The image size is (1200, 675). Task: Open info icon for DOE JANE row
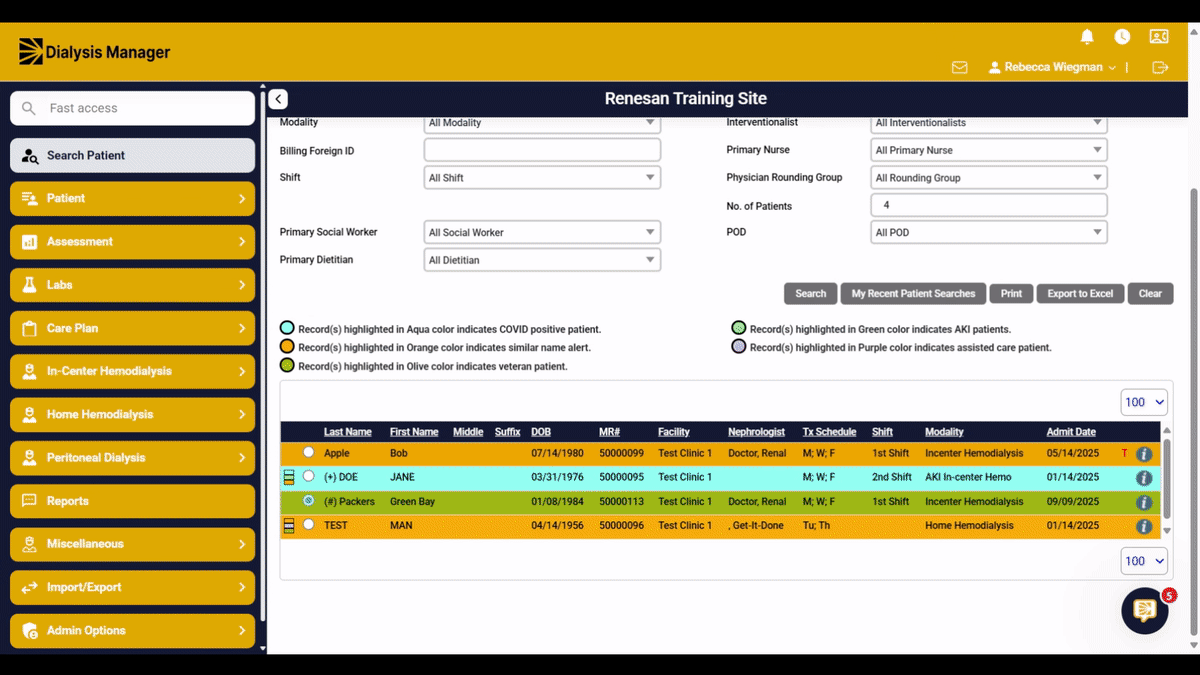coord(1144,478)
